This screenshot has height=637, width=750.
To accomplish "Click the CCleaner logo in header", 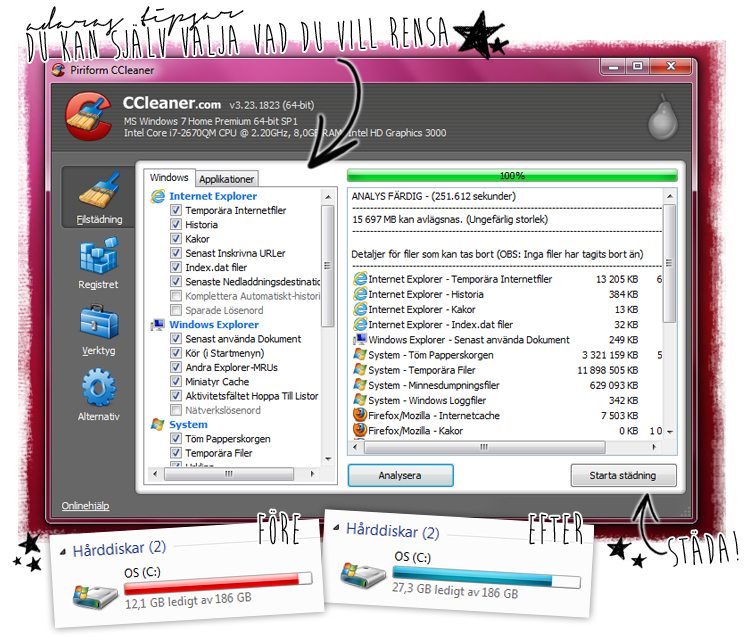I will tap(90, 116).
